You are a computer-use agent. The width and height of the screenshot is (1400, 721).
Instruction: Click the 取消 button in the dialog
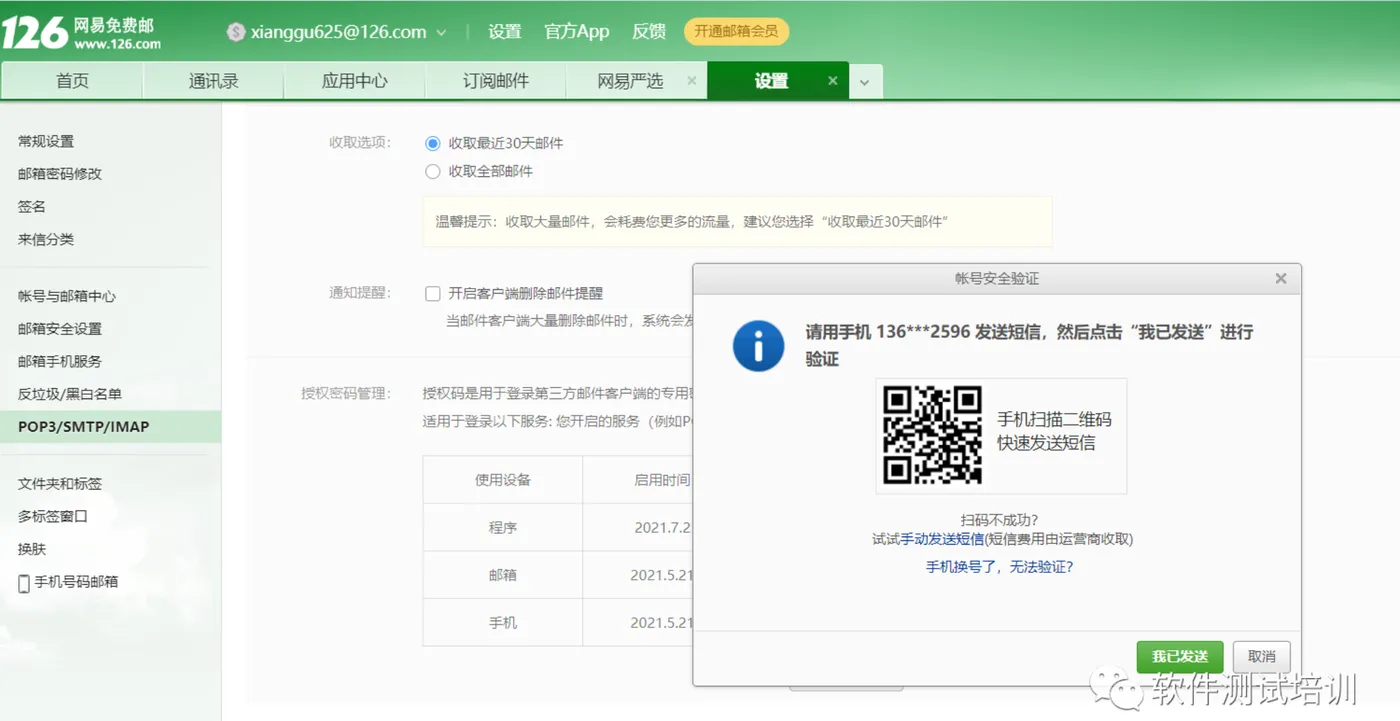point(1262,657)
